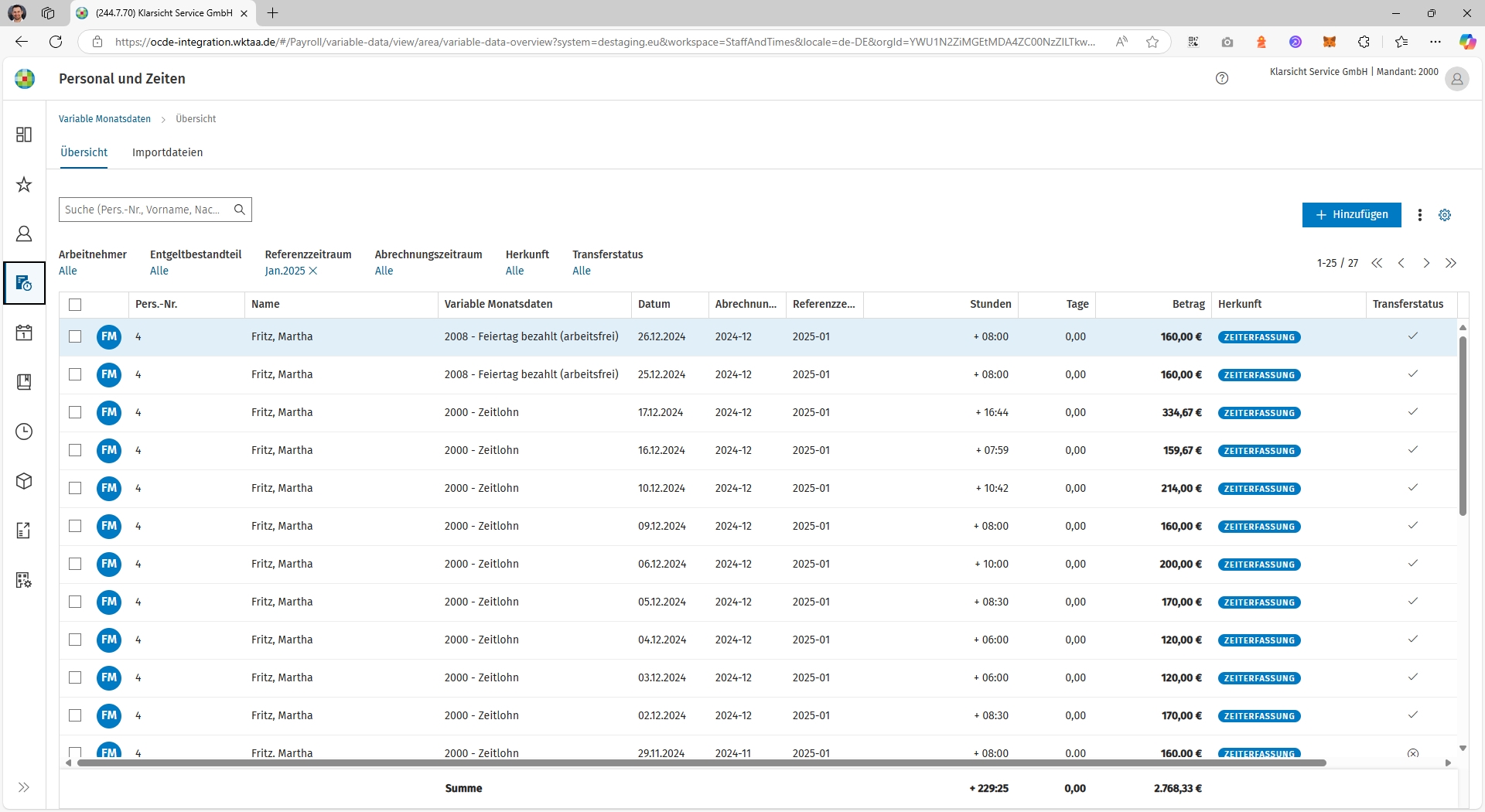Open the calendar icon in the sidebar
The image size is (1485, 812).
coord(24,333)
